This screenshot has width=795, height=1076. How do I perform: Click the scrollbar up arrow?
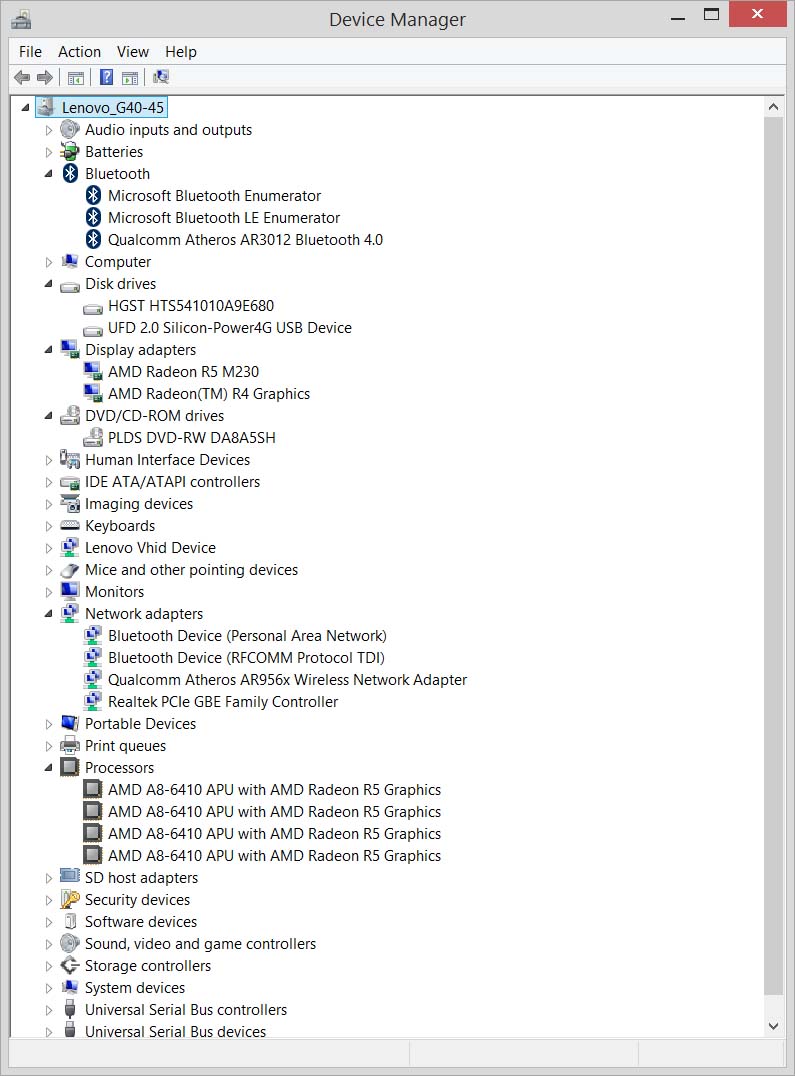coord(773,107)
